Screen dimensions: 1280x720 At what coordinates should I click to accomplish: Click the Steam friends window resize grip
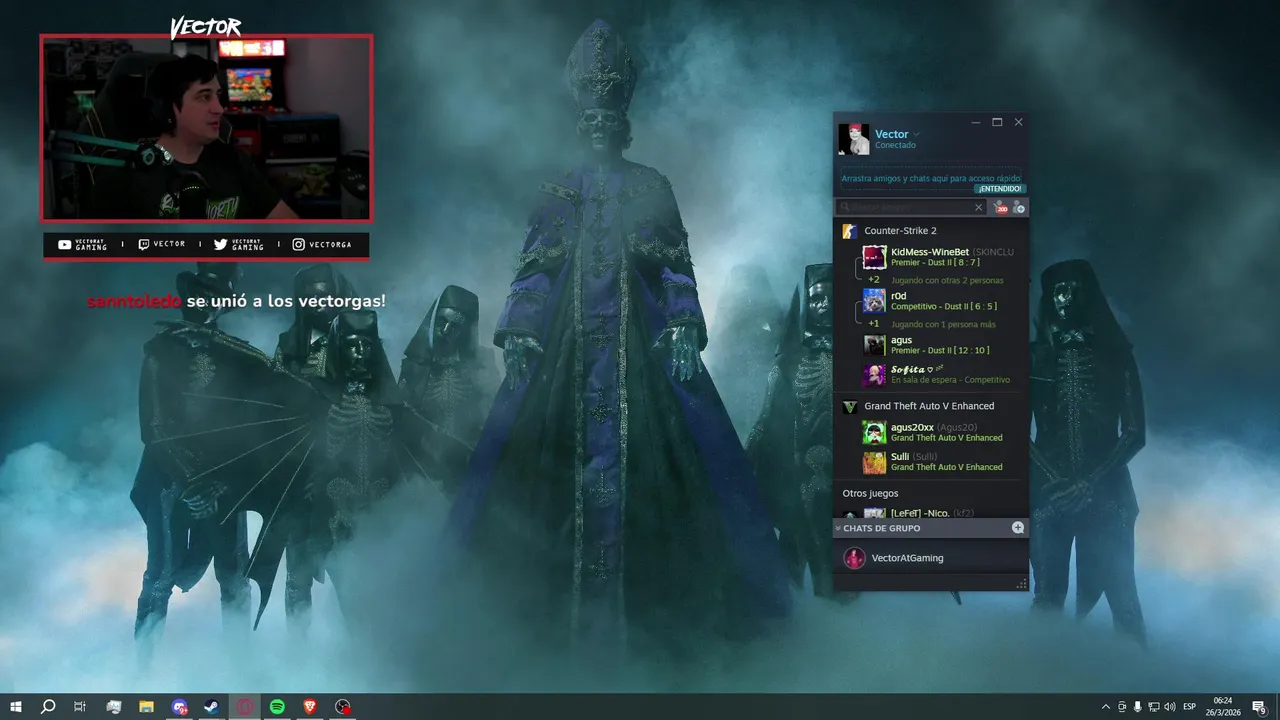coord(1022,584)
